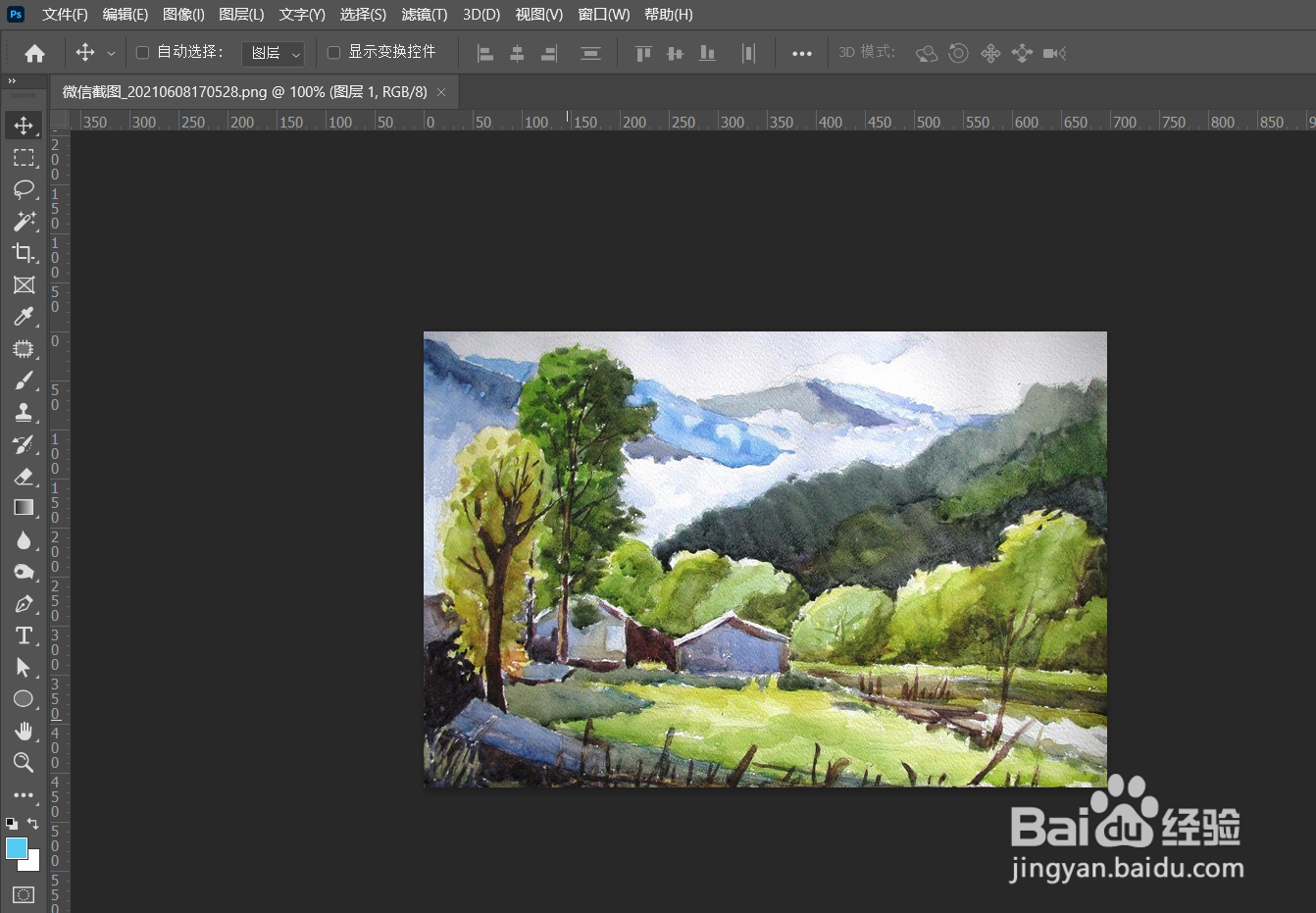
Task: Click the 3D slide camera icon
Action: pyautogui.click(x=1022, y=53)
